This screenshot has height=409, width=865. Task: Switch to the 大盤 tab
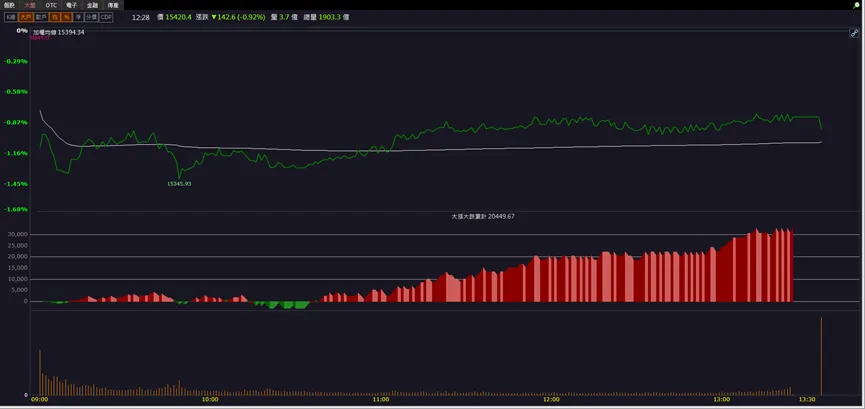point(30,5)
